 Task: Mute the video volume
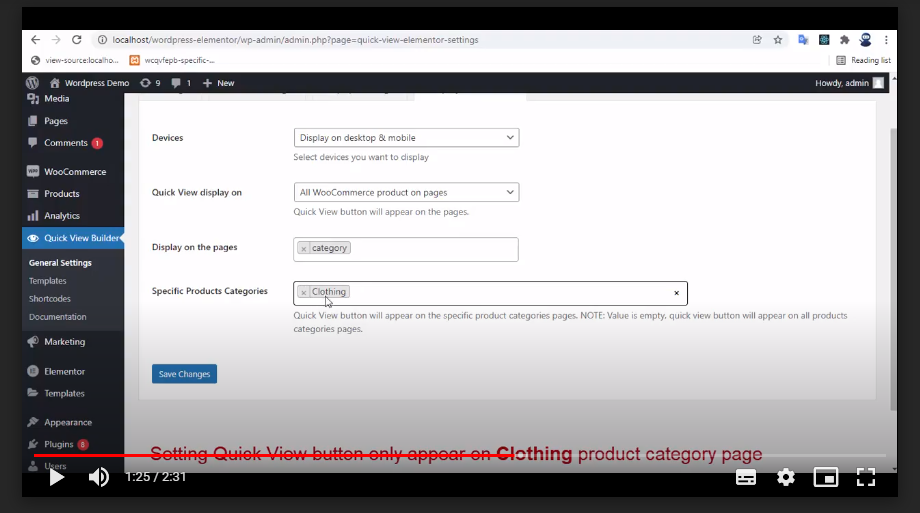pos(99,477)
